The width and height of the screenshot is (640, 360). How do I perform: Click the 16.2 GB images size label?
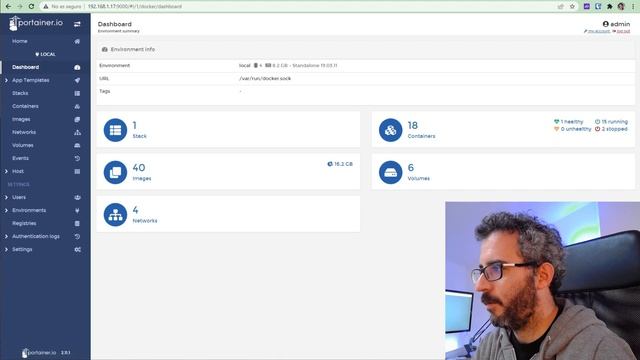340,164
